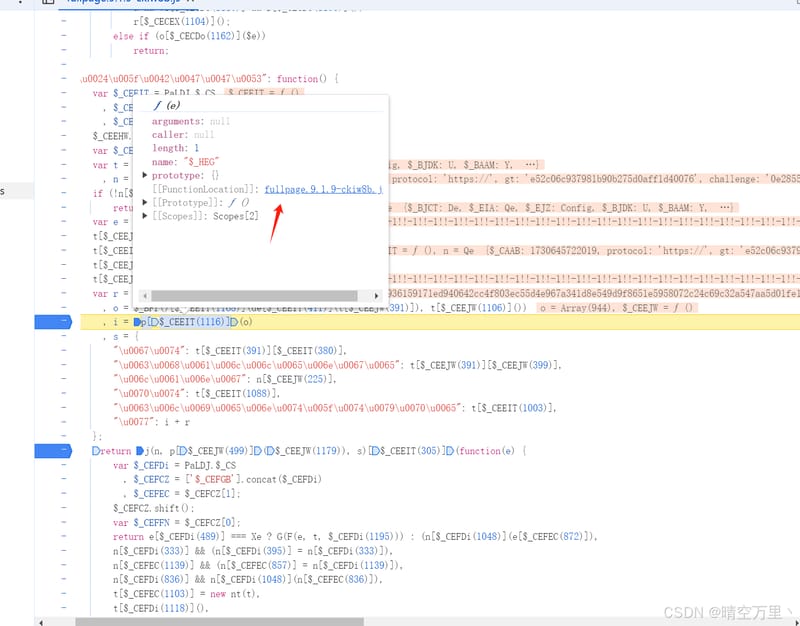The width and height of the screenshot is (800, 626).
Task: Click the 't[$_CEFDi(1118)]()' code line
Action: click(x=161, y=608)
